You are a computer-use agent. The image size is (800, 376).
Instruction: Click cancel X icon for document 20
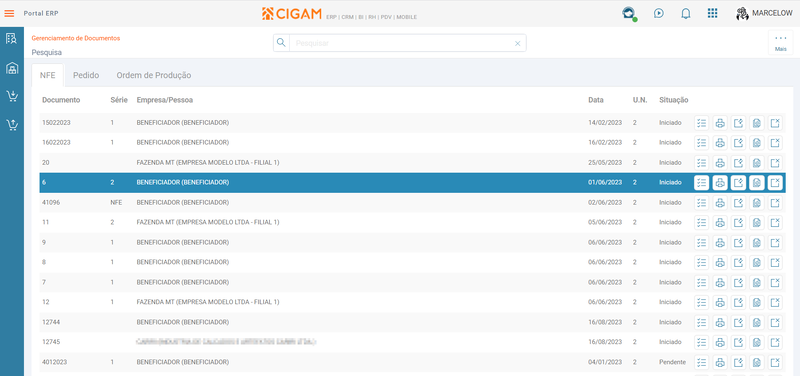coord(775,163)
